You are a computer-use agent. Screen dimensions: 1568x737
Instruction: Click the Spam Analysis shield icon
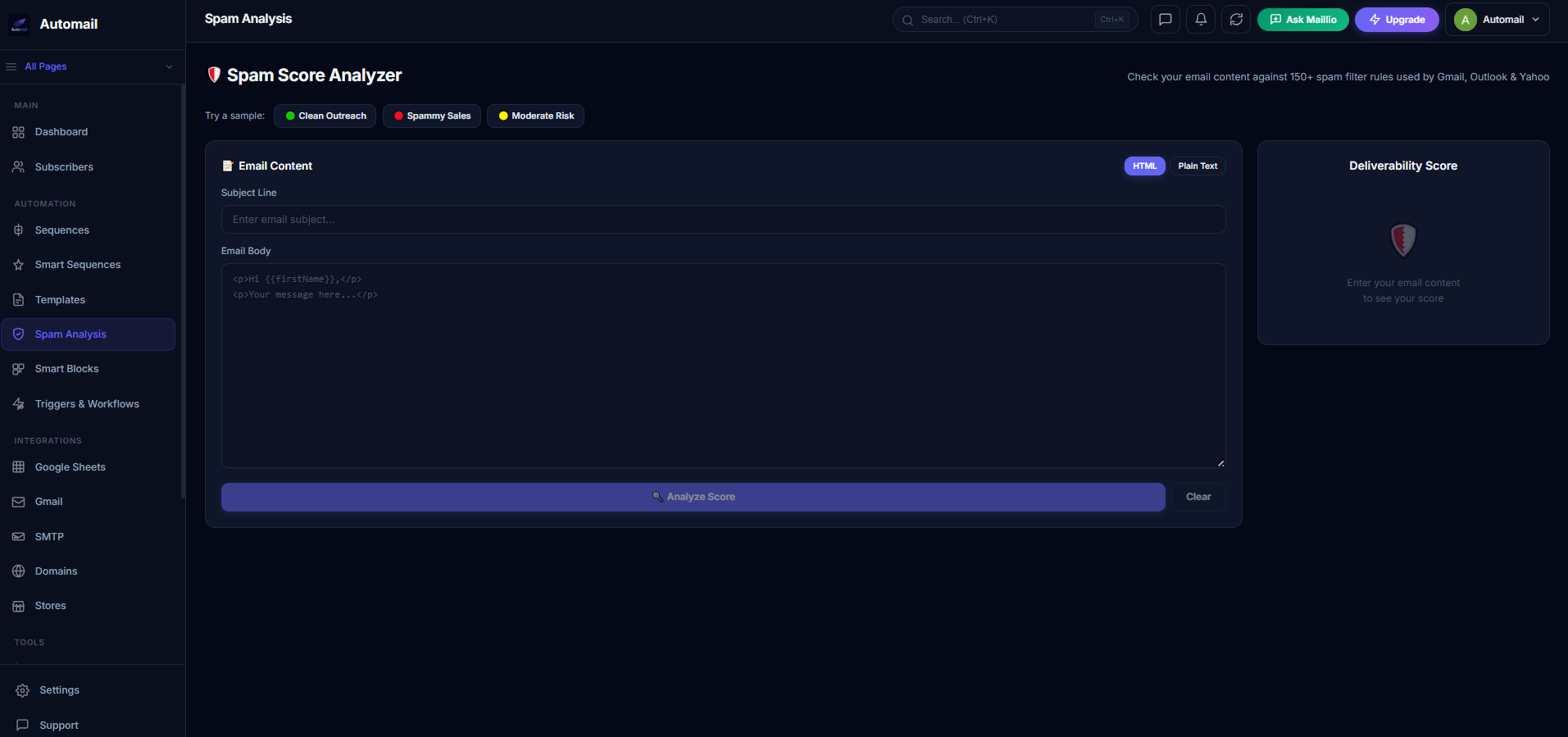click(18, 334)
